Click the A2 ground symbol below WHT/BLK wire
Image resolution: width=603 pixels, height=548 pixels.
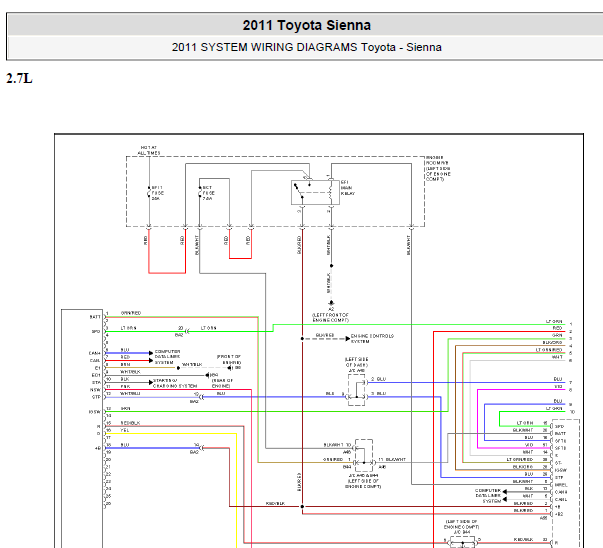331,303
